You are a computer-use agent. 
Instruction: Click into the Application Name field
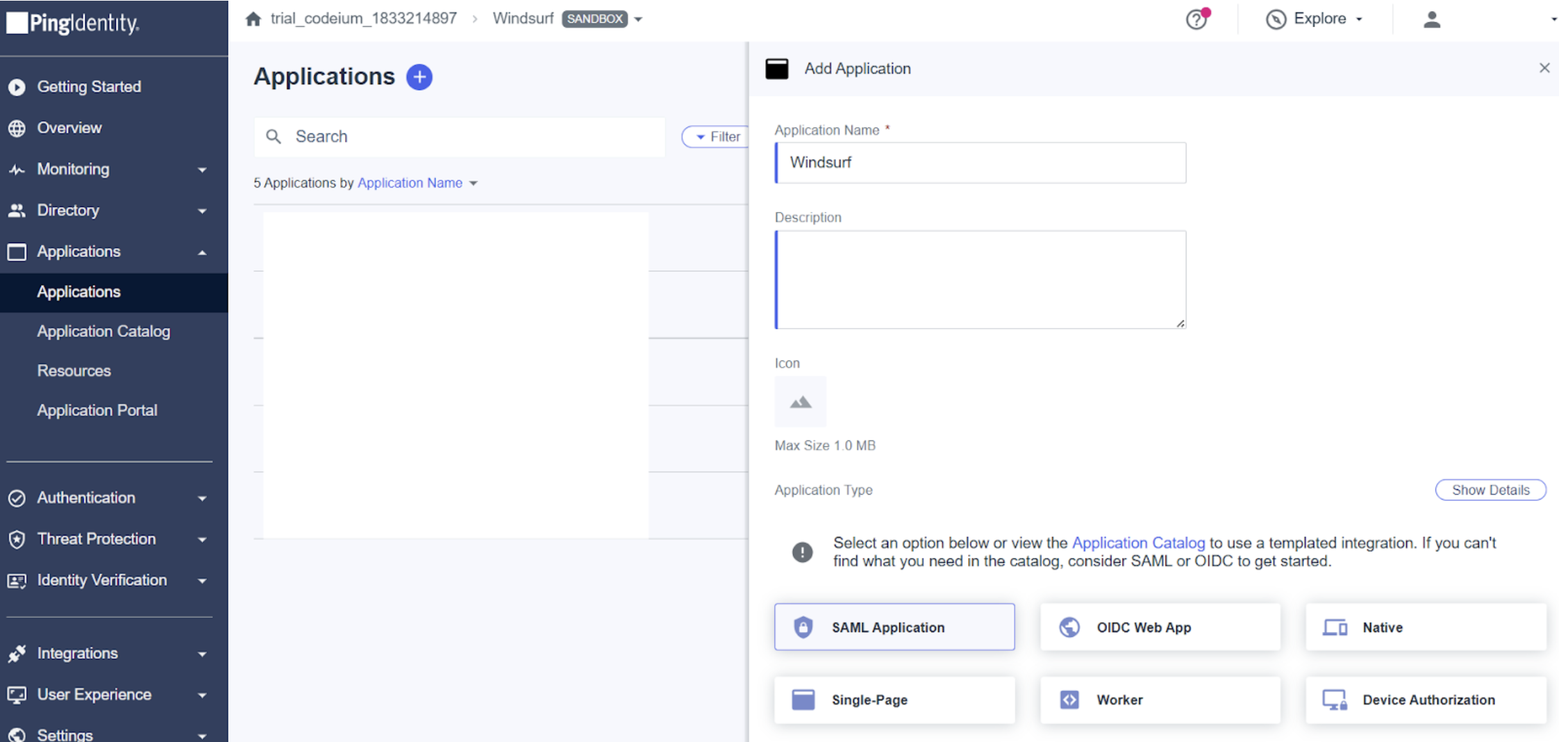(x=981, y=163)
